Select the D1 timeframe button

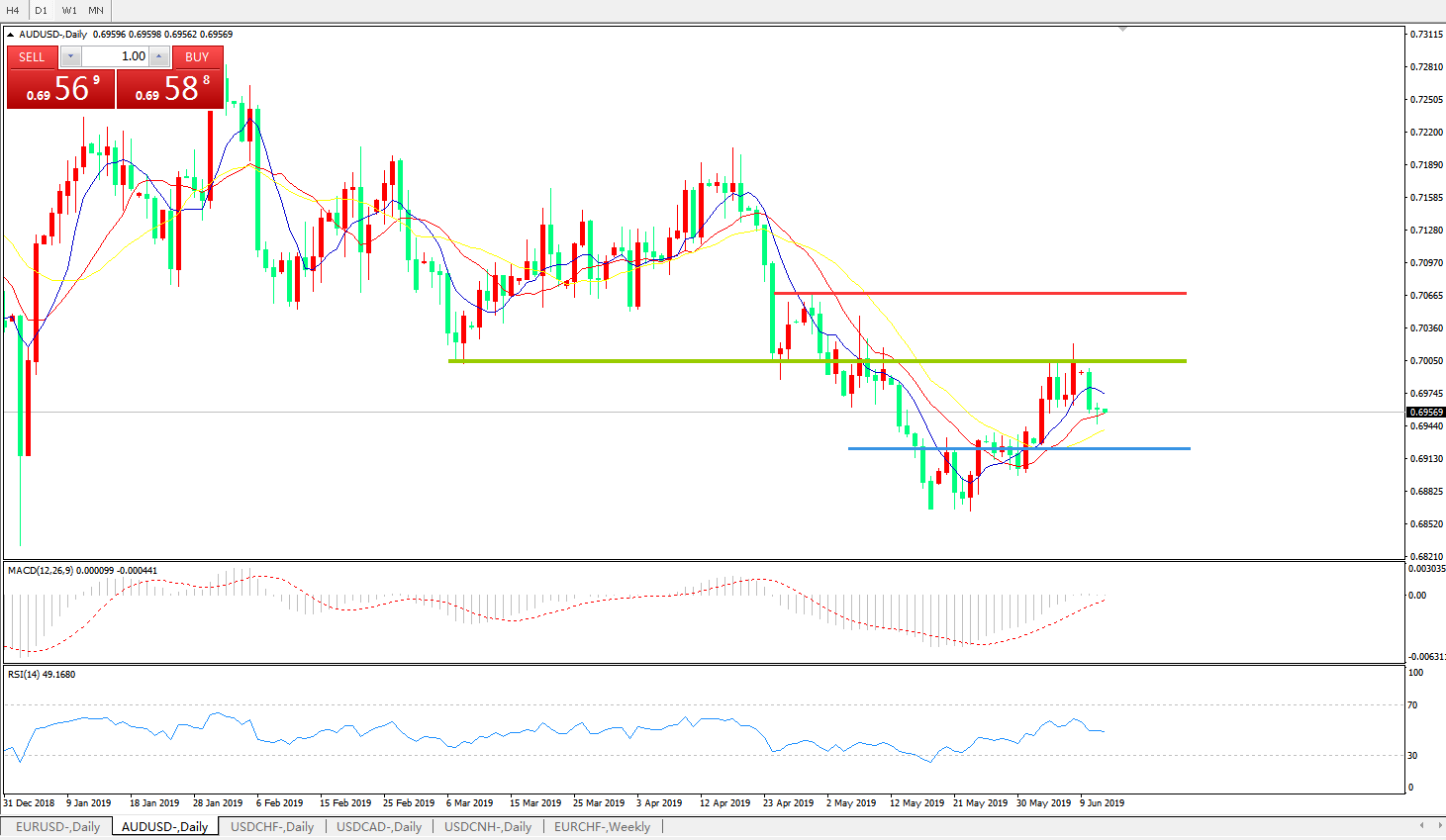41,10
